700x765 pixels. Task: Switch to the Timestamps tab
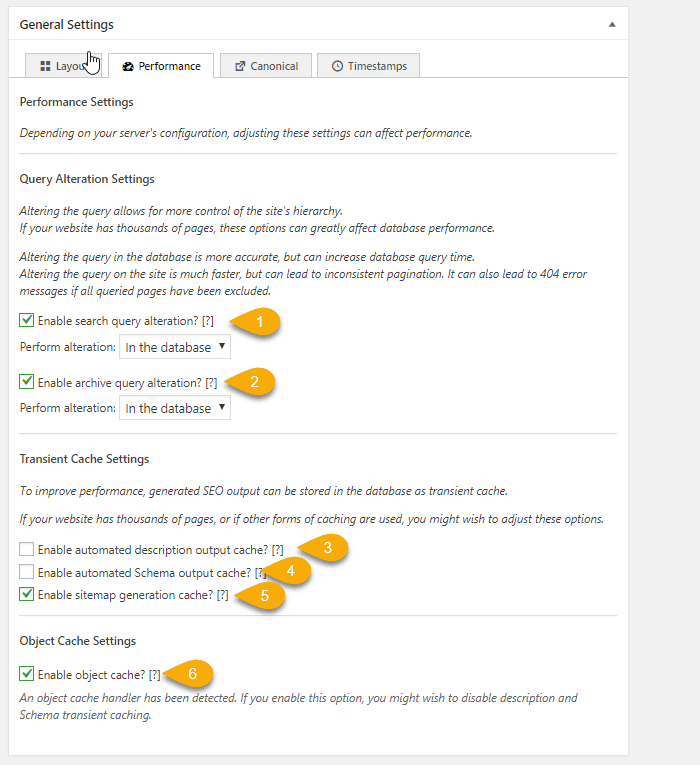tap(369, 66)
